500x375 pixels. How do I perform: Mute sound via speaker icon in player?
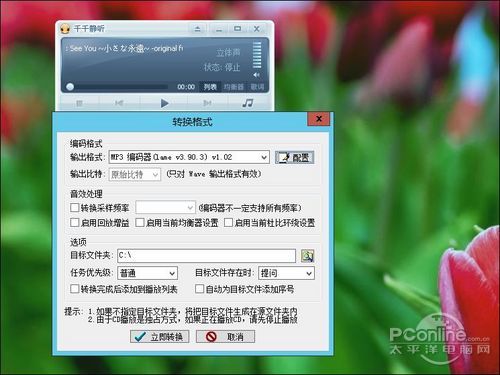[256, 75]
